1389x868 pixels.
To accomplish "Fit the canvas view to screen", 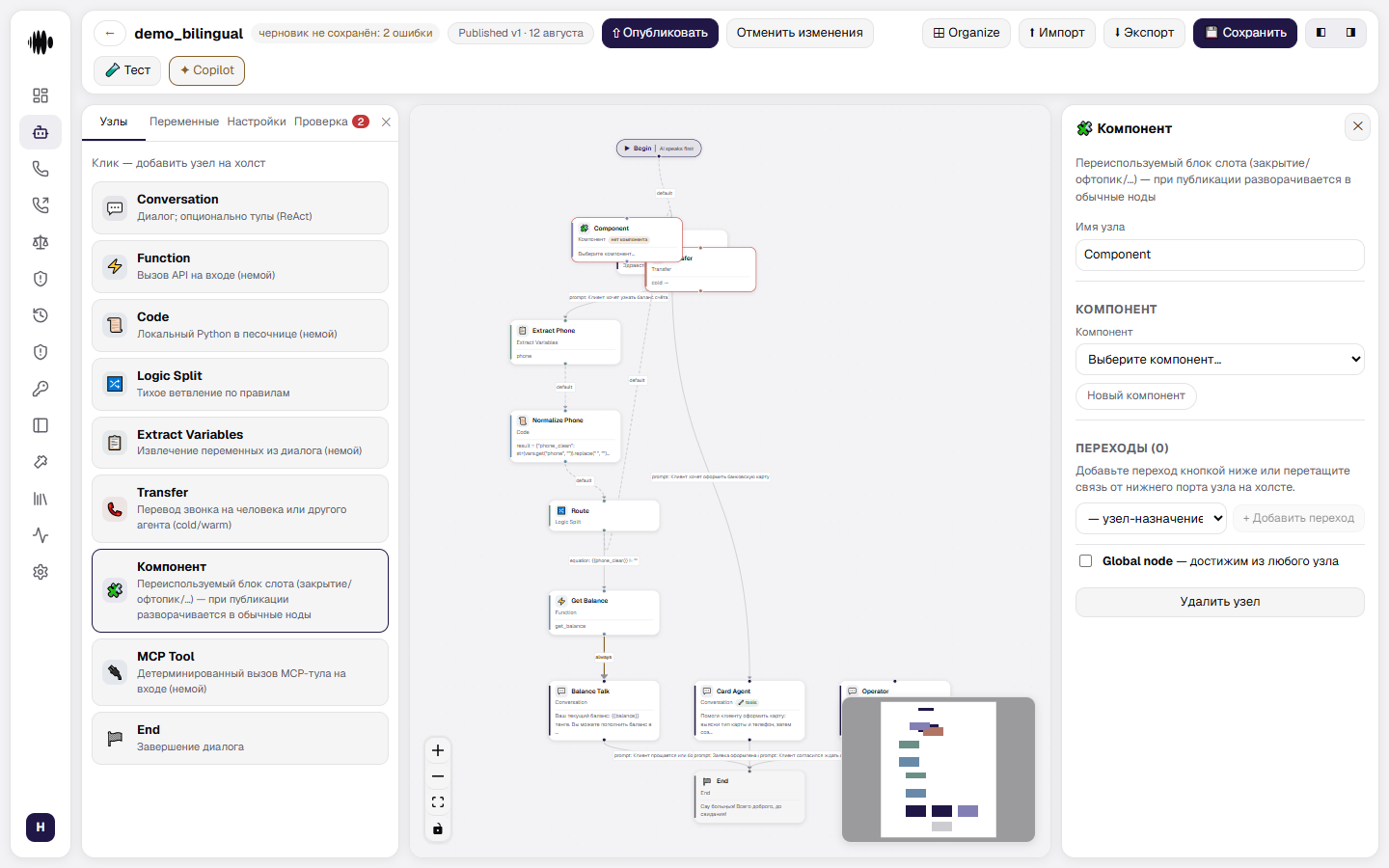I will pyautogui.click(x=438, y=802).
